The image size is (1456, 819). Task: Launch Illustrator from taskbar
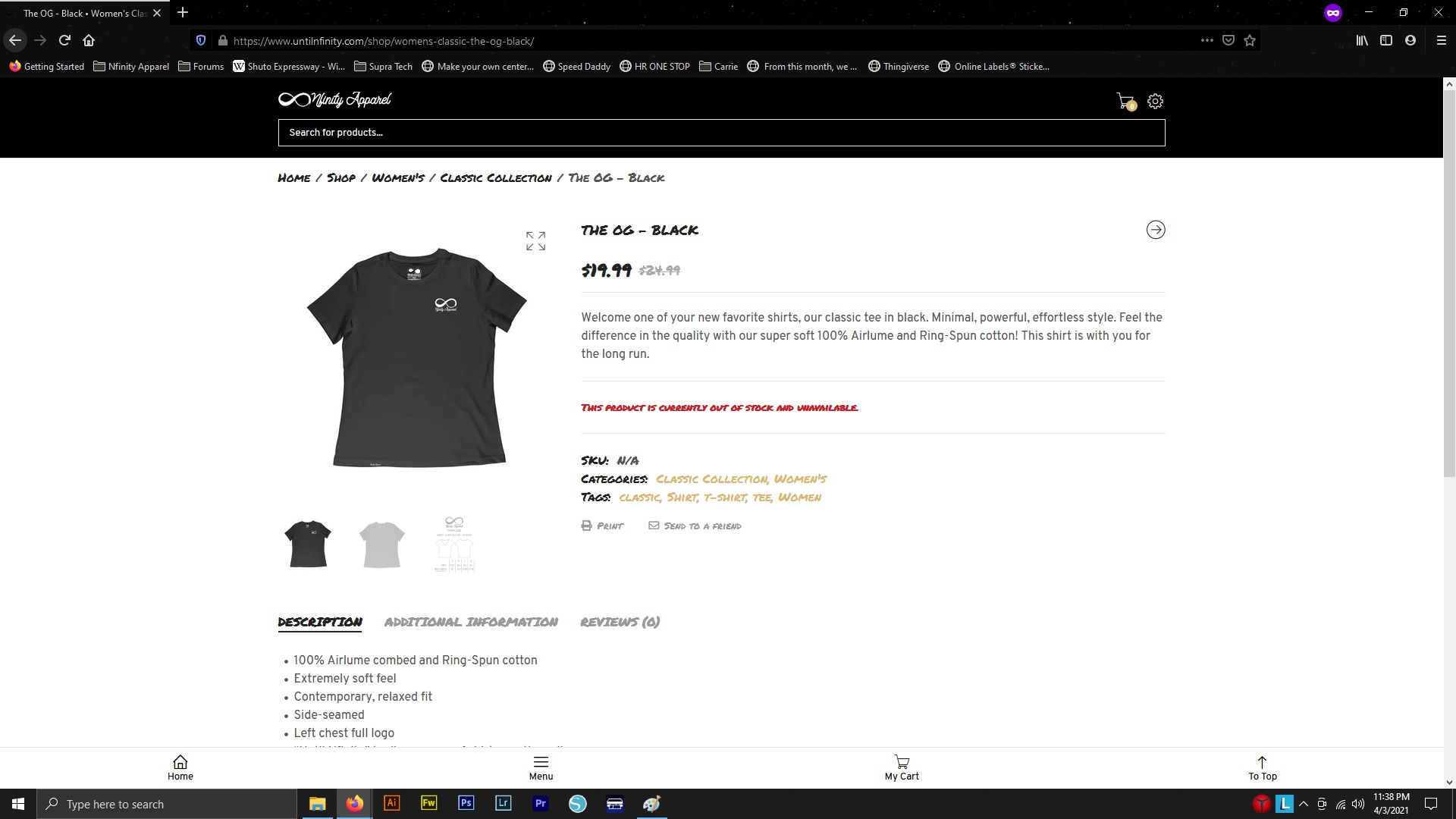click(x=391, y=803)
